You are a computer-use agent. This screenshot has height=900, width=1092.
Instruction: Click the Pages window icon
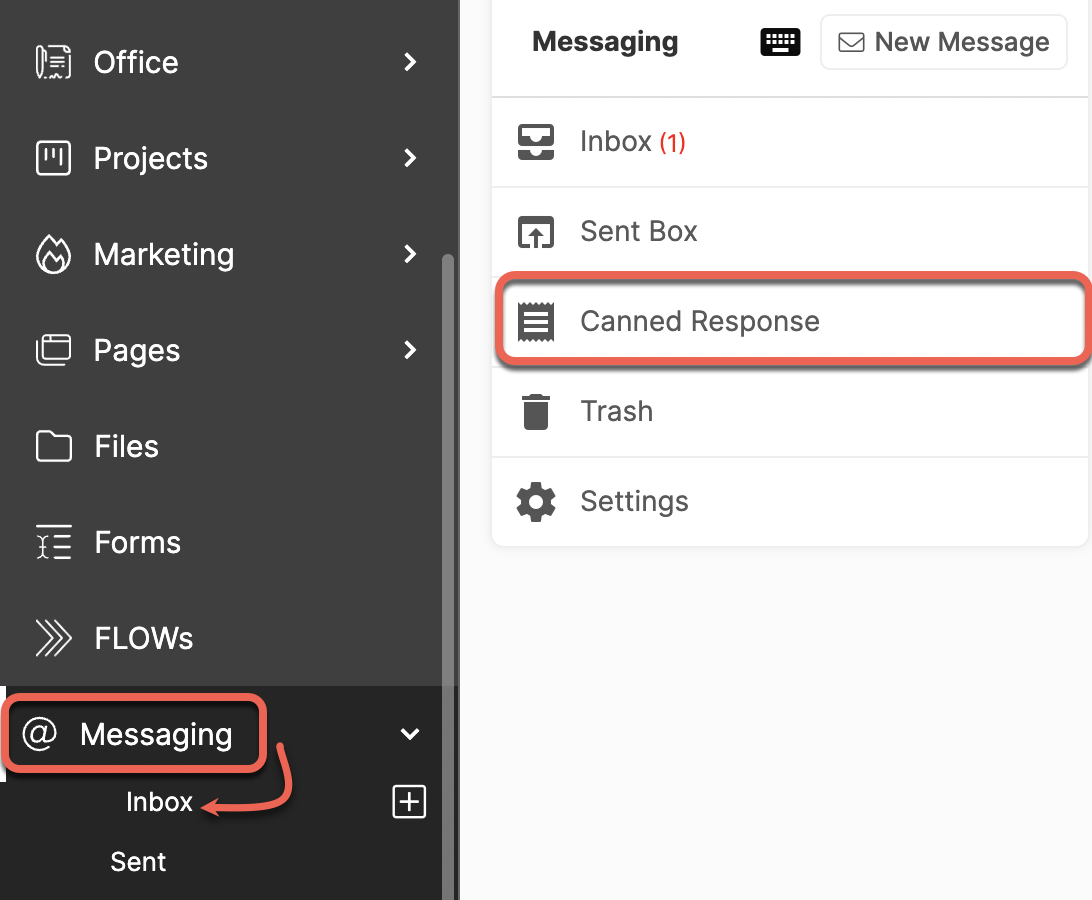click(x=53, y=350)
